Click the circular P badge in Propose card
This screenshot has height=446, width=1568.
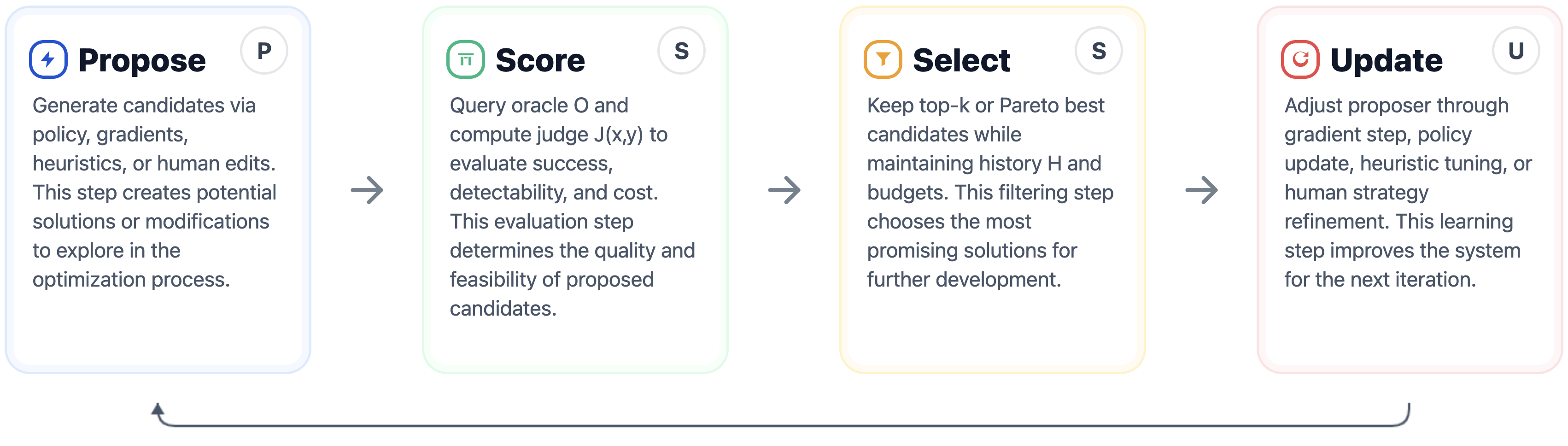[x=264, y=51]
